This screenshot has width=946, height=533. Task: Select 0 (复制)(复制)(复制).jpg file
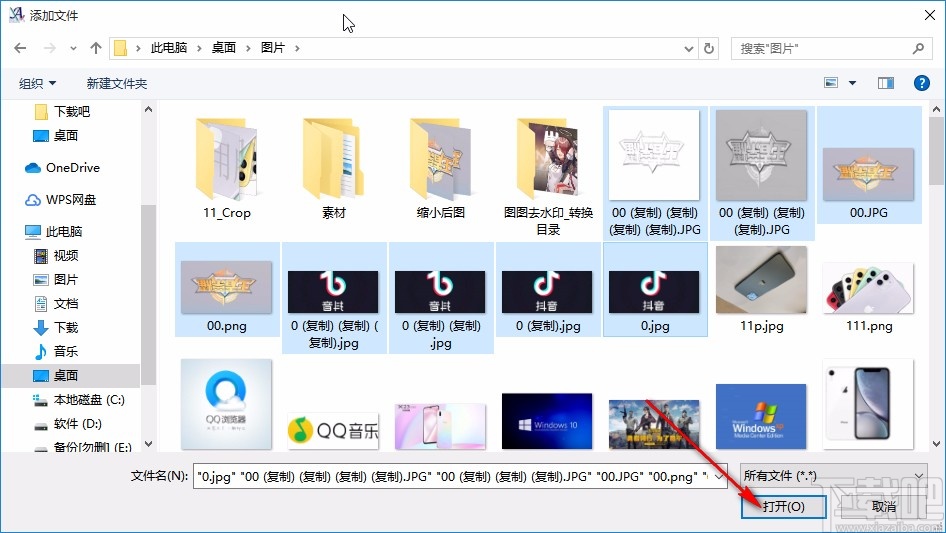point(334,298)
